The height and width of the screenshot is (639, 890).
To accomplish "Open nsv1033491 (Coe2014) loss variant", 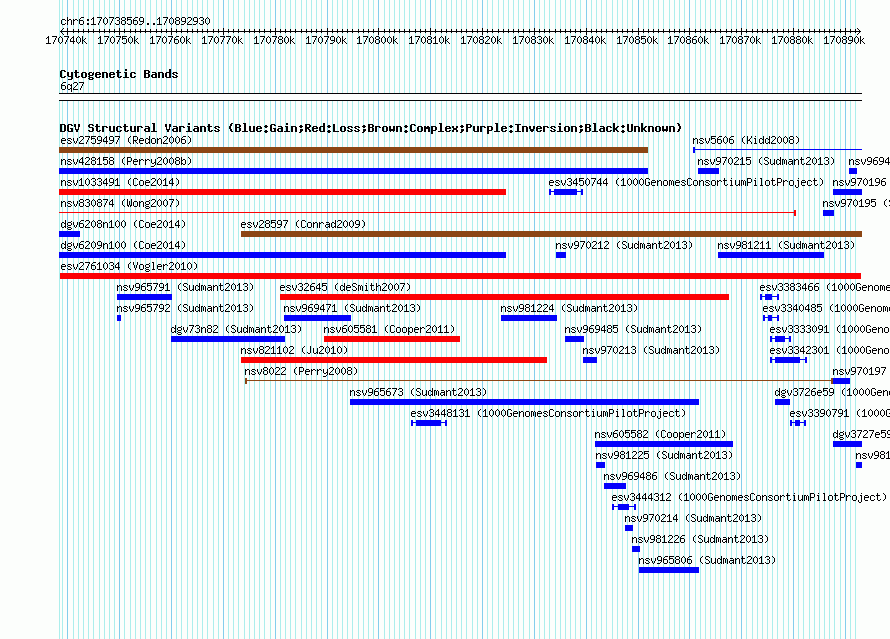I will [120, 182].
